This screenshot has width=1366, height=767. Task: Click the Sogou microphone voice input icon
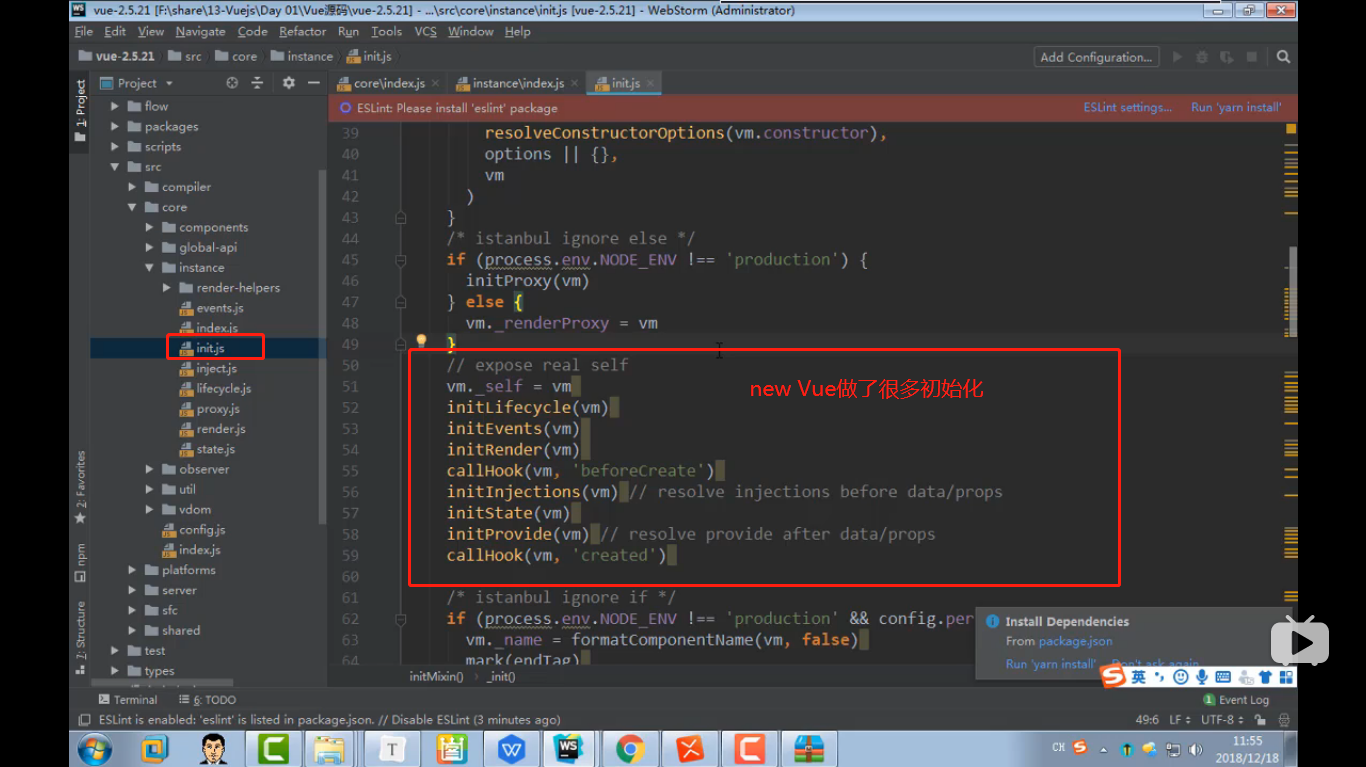(1202, 677)
